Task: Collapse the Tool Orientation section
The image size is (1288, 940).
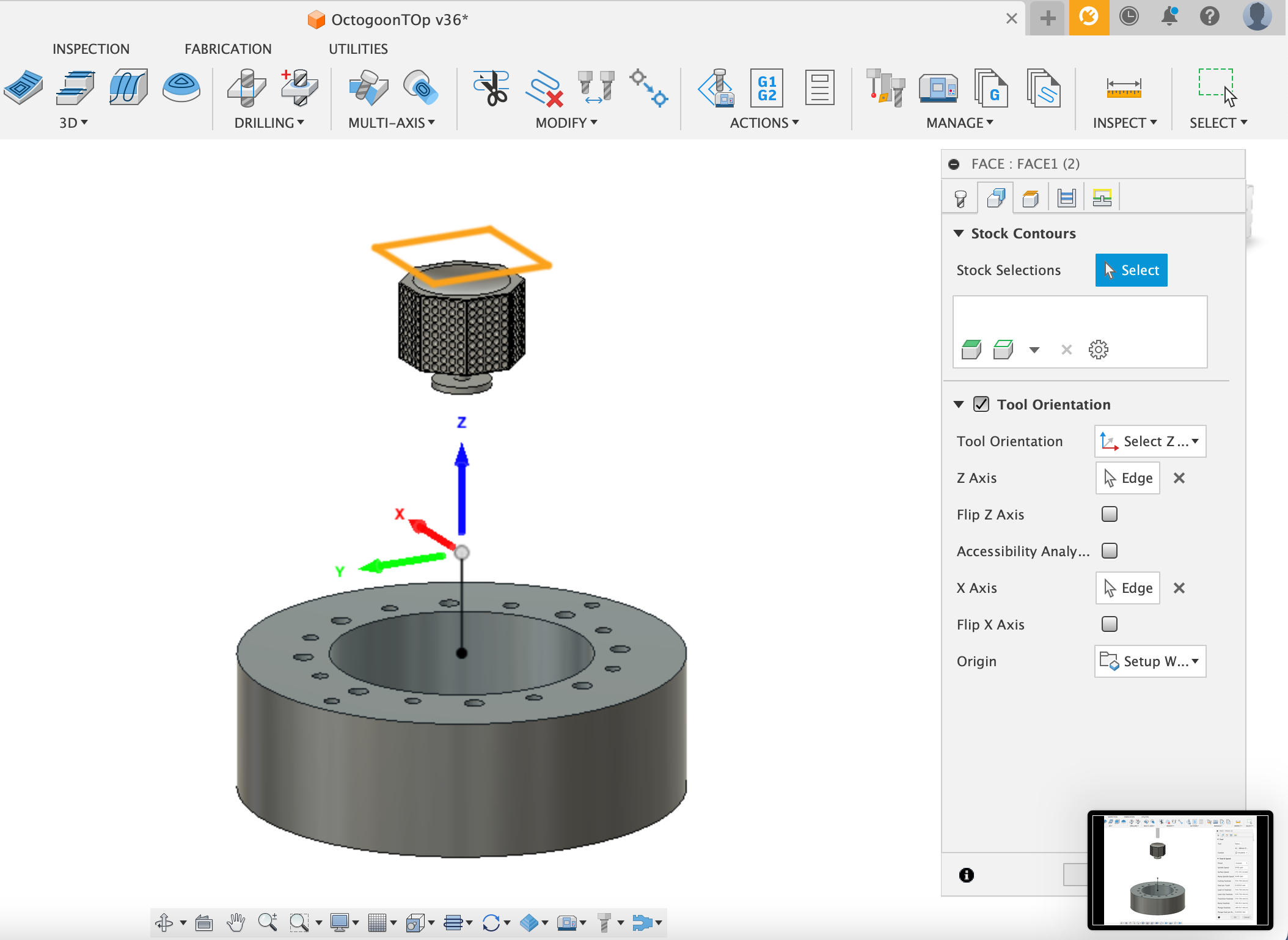Action: [959, 405]
